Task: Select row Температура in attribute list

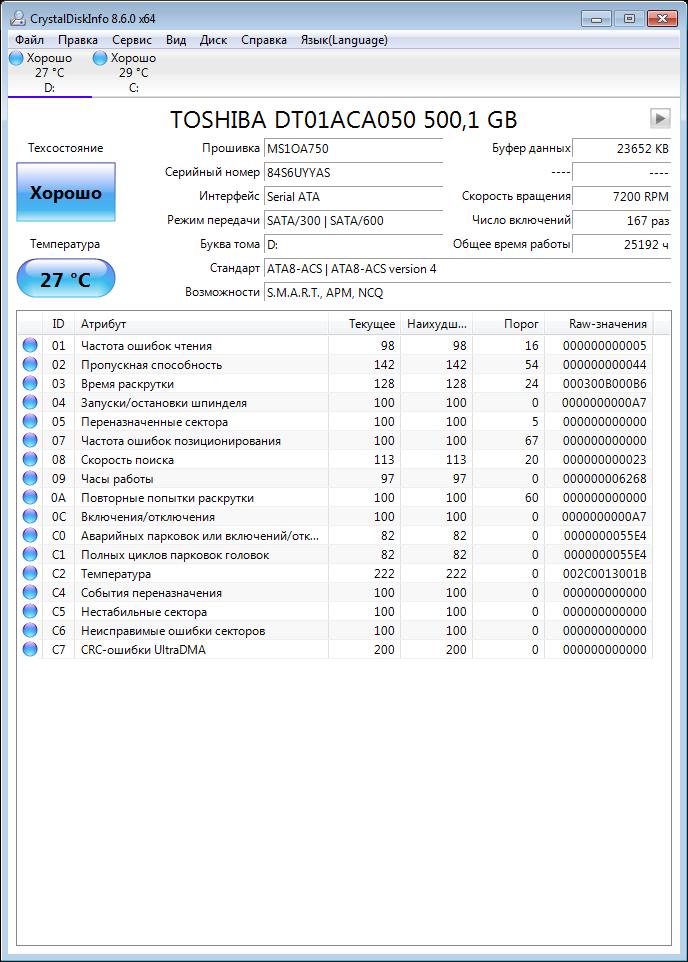Action: (x=335, y=574)
